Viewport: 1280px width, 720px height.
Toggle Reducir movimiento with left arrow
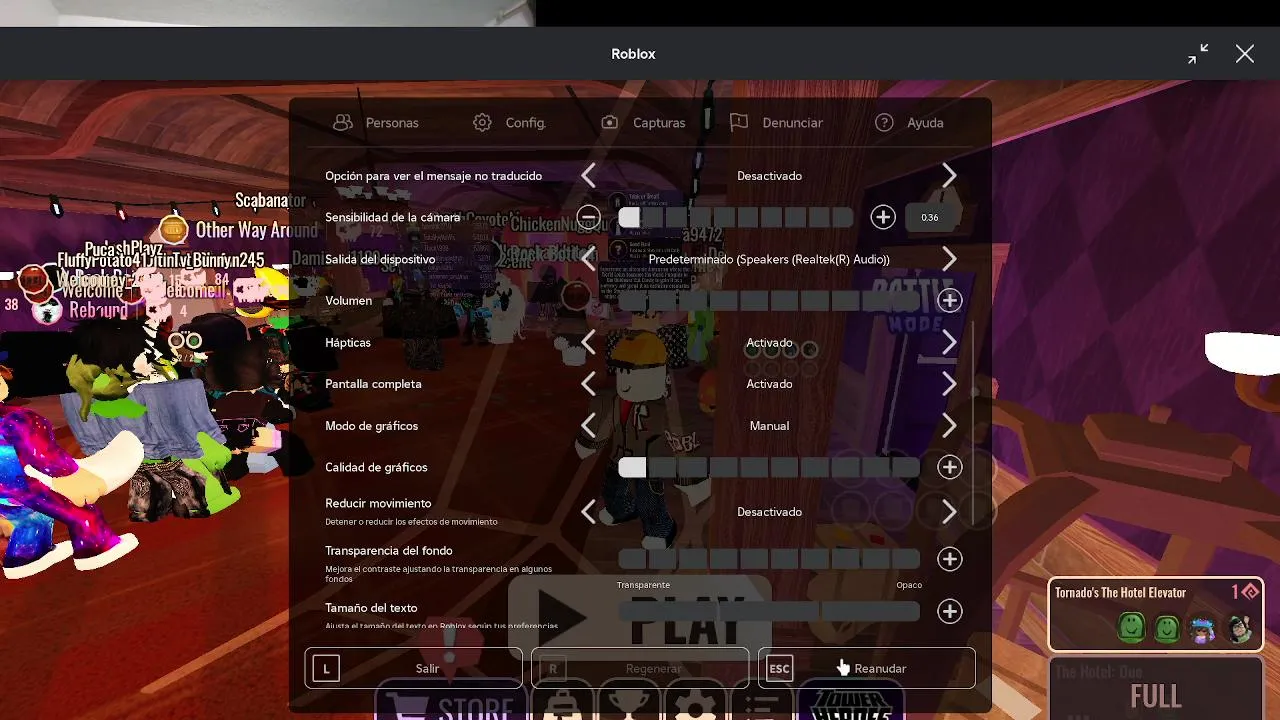pyautogui.click(x=589, y=512)
